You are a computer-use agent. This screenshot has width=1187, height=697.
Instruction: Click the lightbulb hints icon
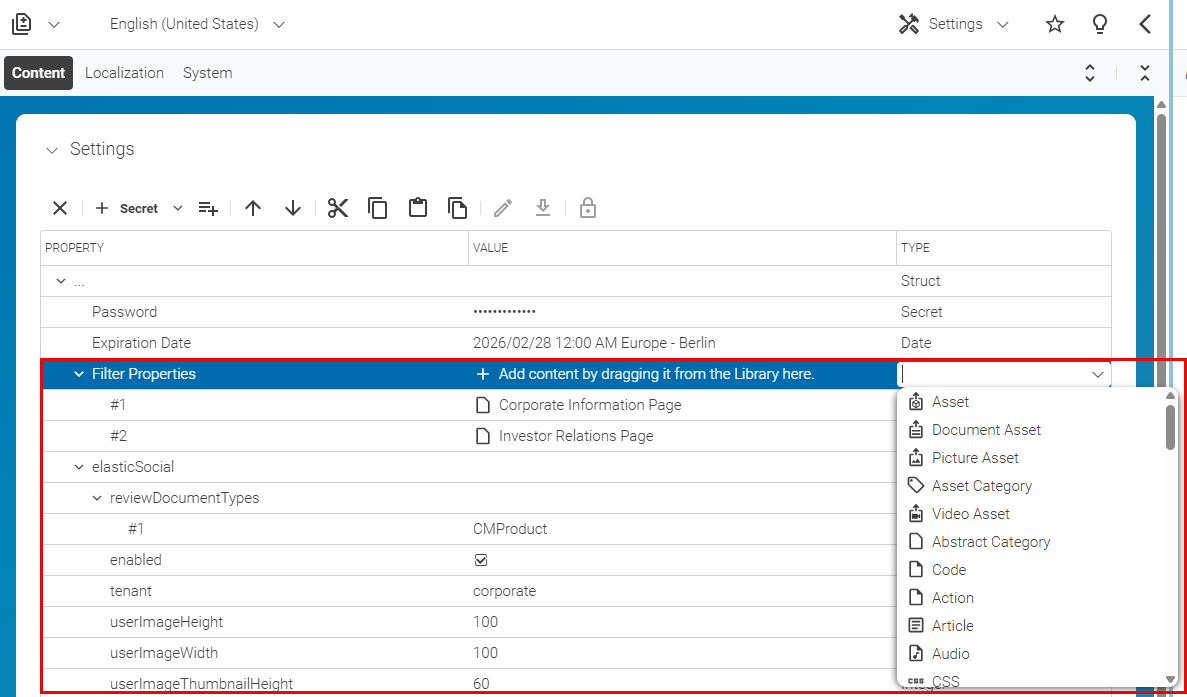tap(1099, 23)
